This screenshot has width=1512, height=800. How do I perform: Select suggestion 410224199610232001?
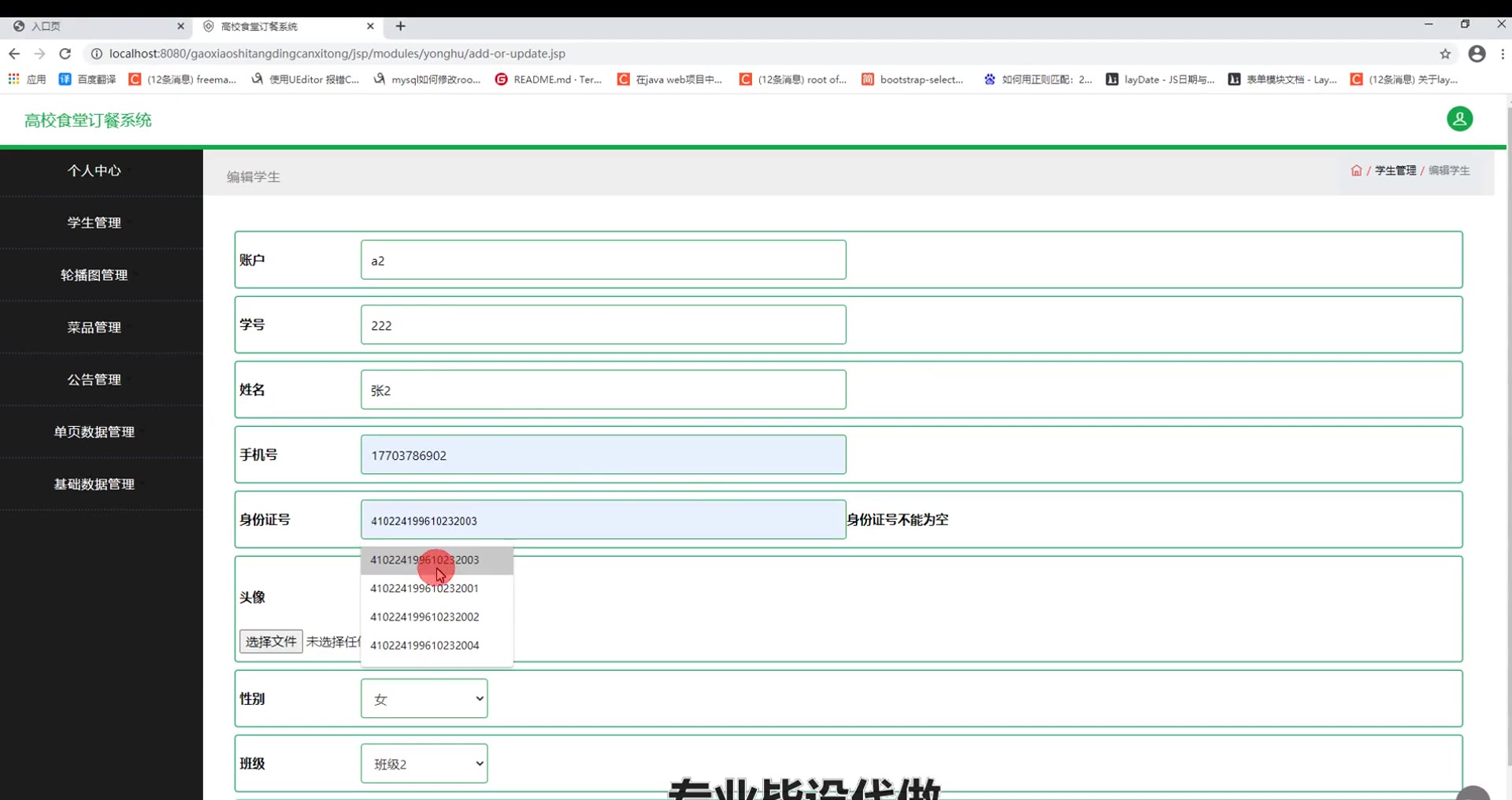pos(437,588)
